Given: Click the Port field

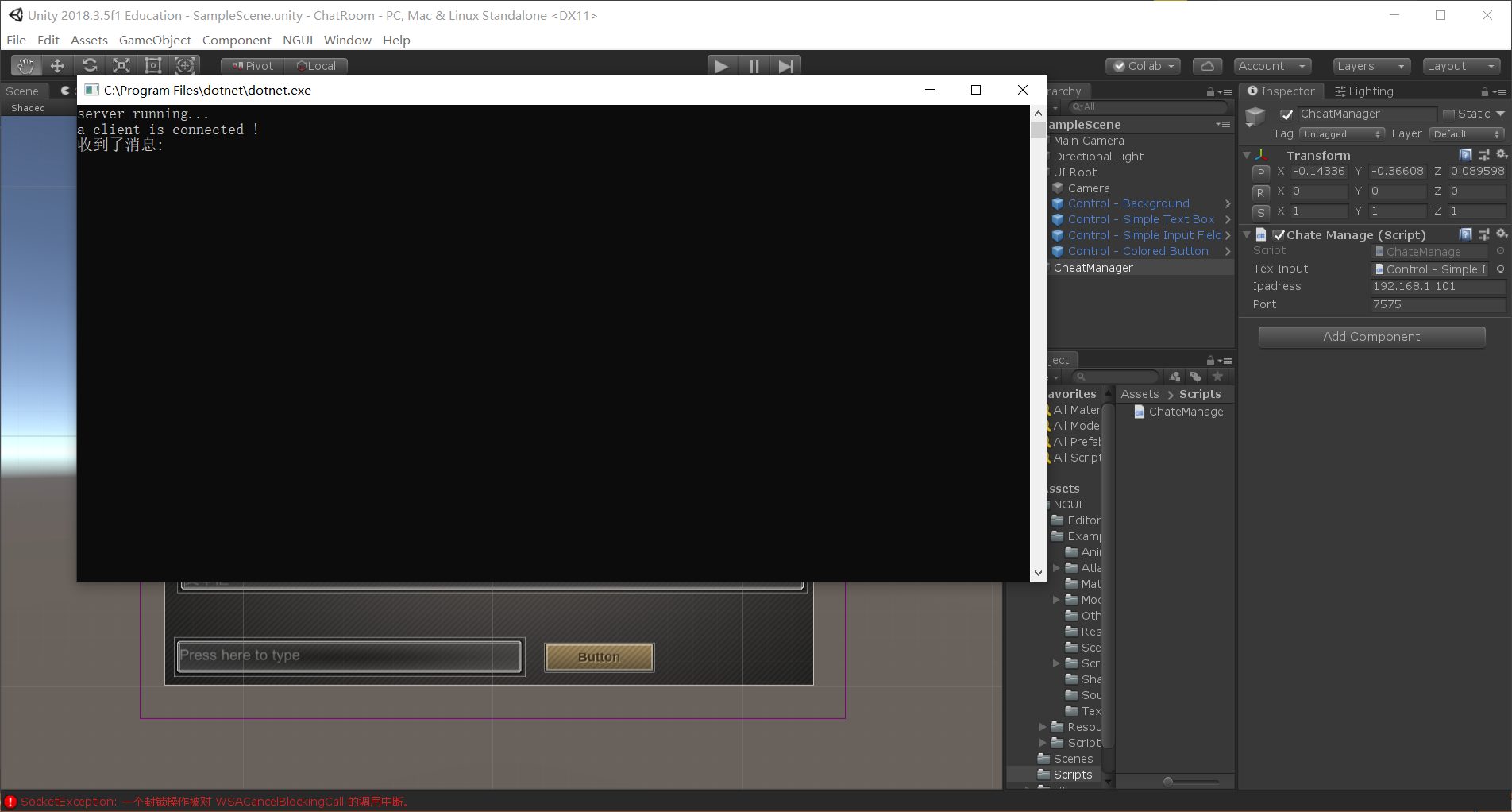Looking at the screenshot, I should (1438, 305).
